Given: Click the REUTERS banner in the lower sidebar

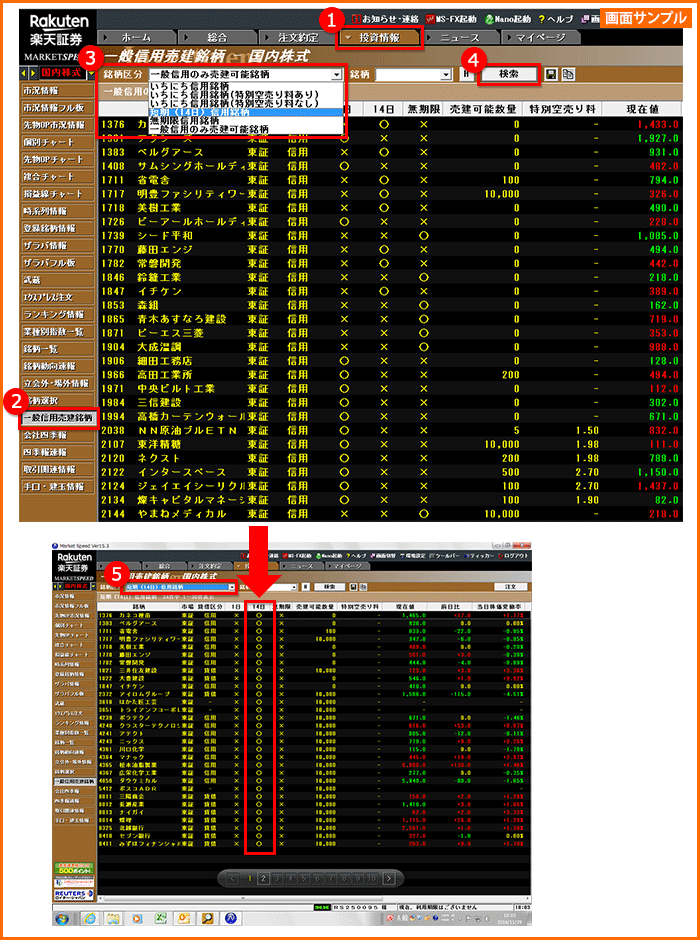Looking at the screenshot, I should point(75,894).
